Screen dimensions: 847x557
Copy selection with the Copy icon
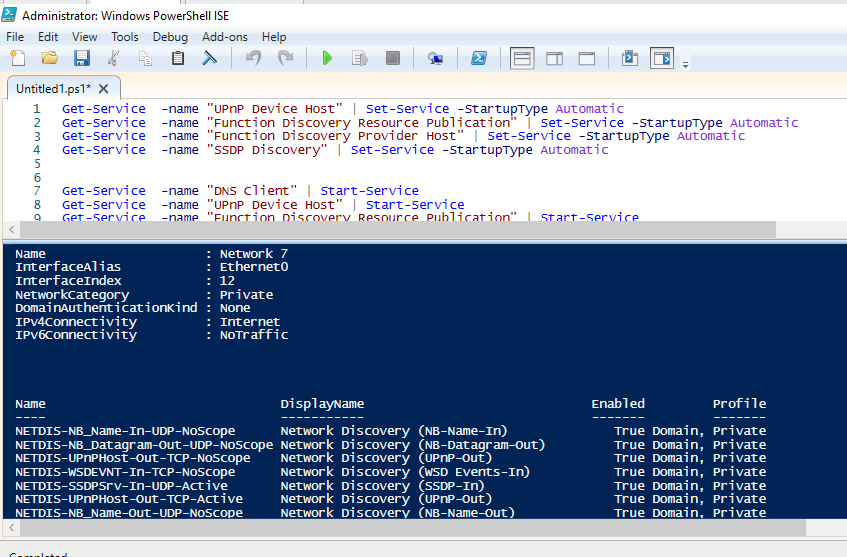tap(145, 58)
